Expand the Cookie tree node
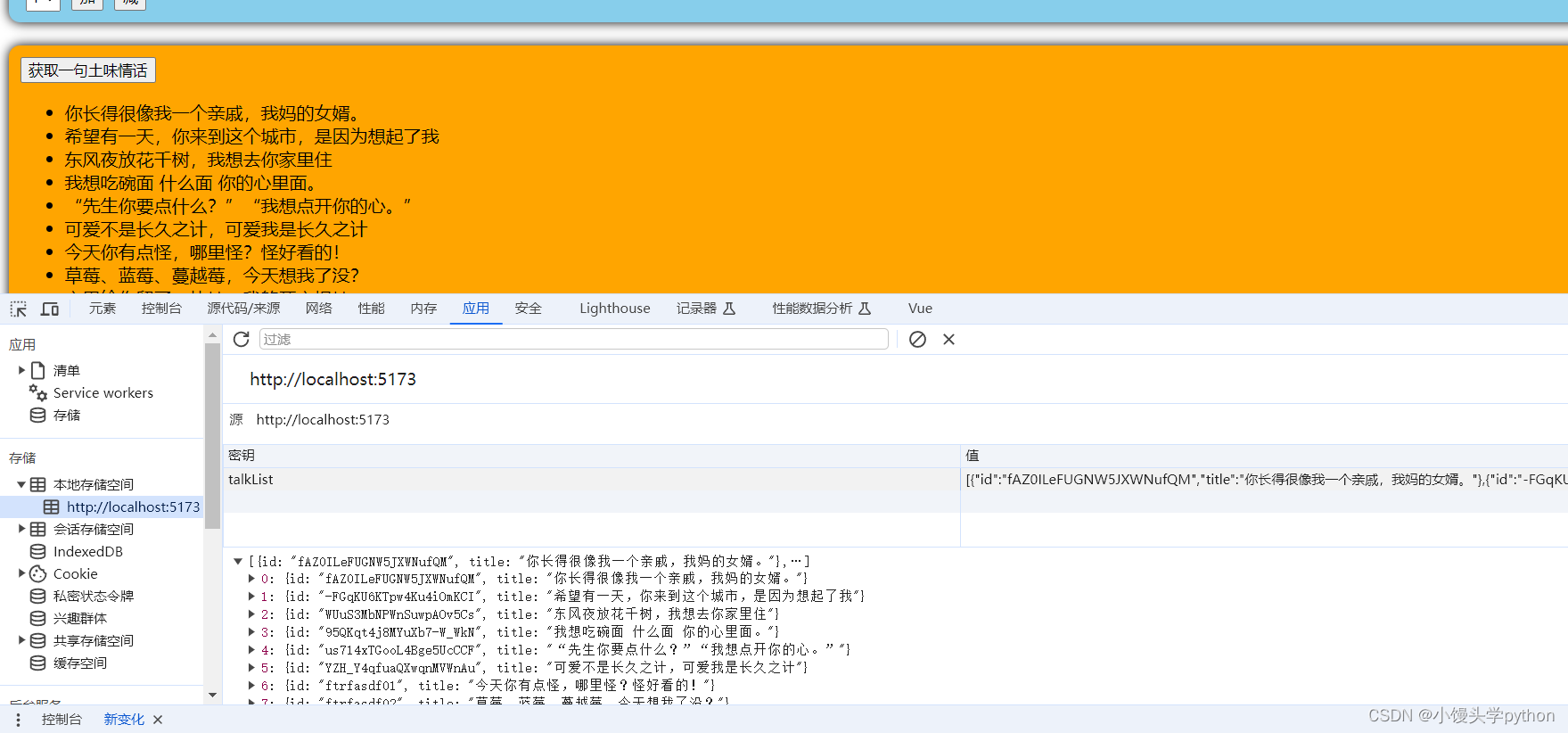The image size is (1568, 733). 21,573
